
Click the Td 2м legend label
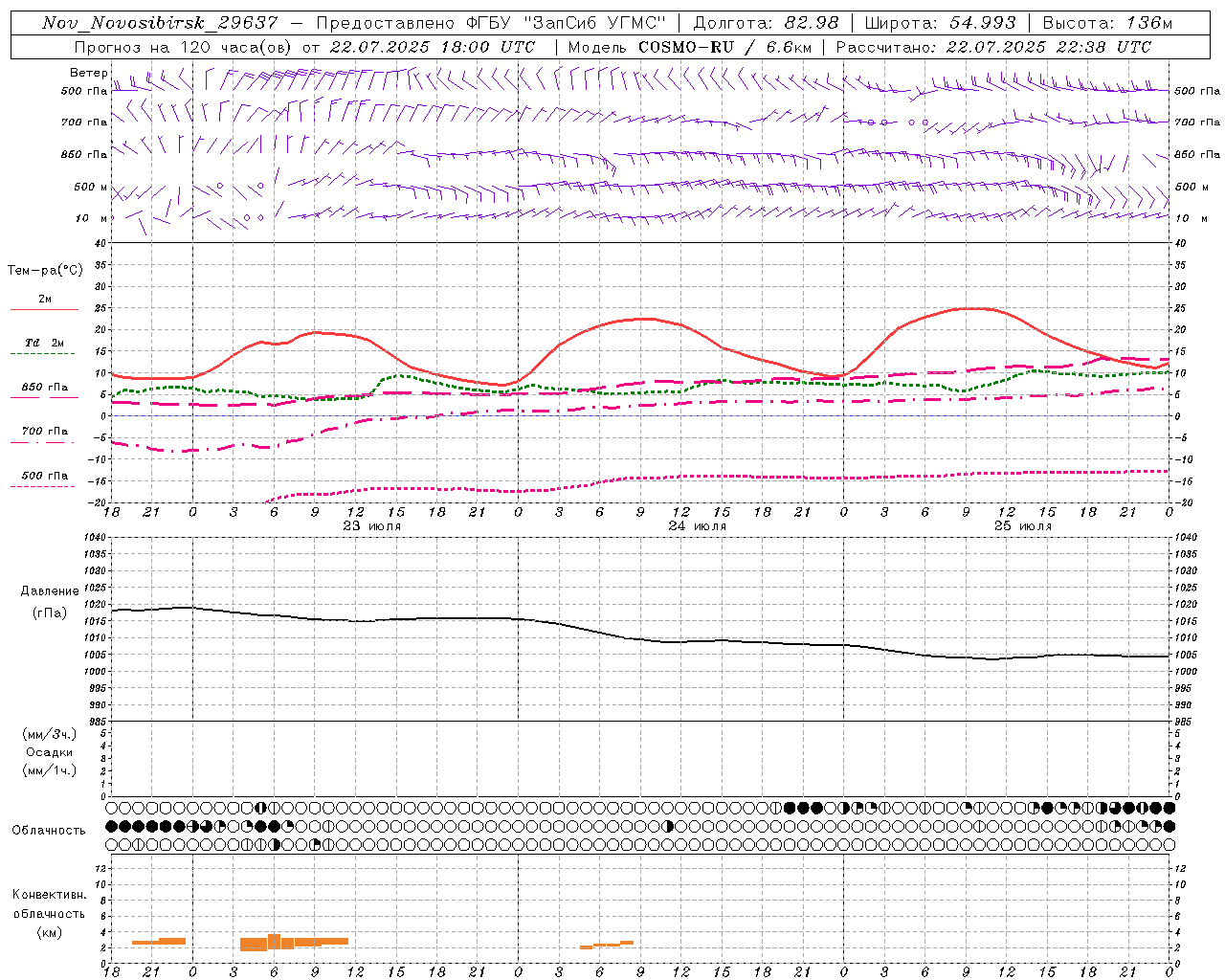pos(45,343)
